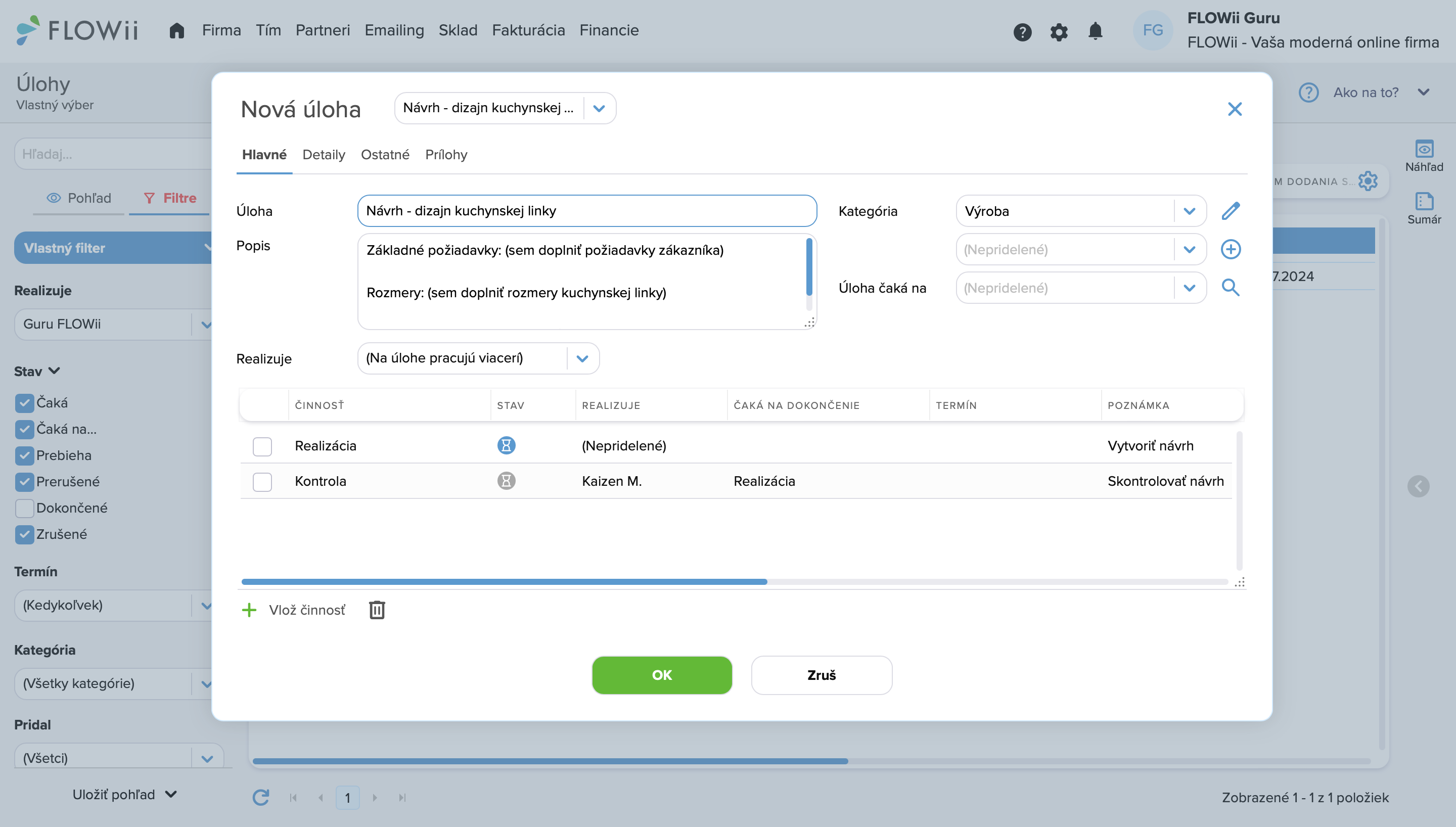Open the Sklad menu
The width and height of the screenshot is (1456, 827).
(458, 30)
